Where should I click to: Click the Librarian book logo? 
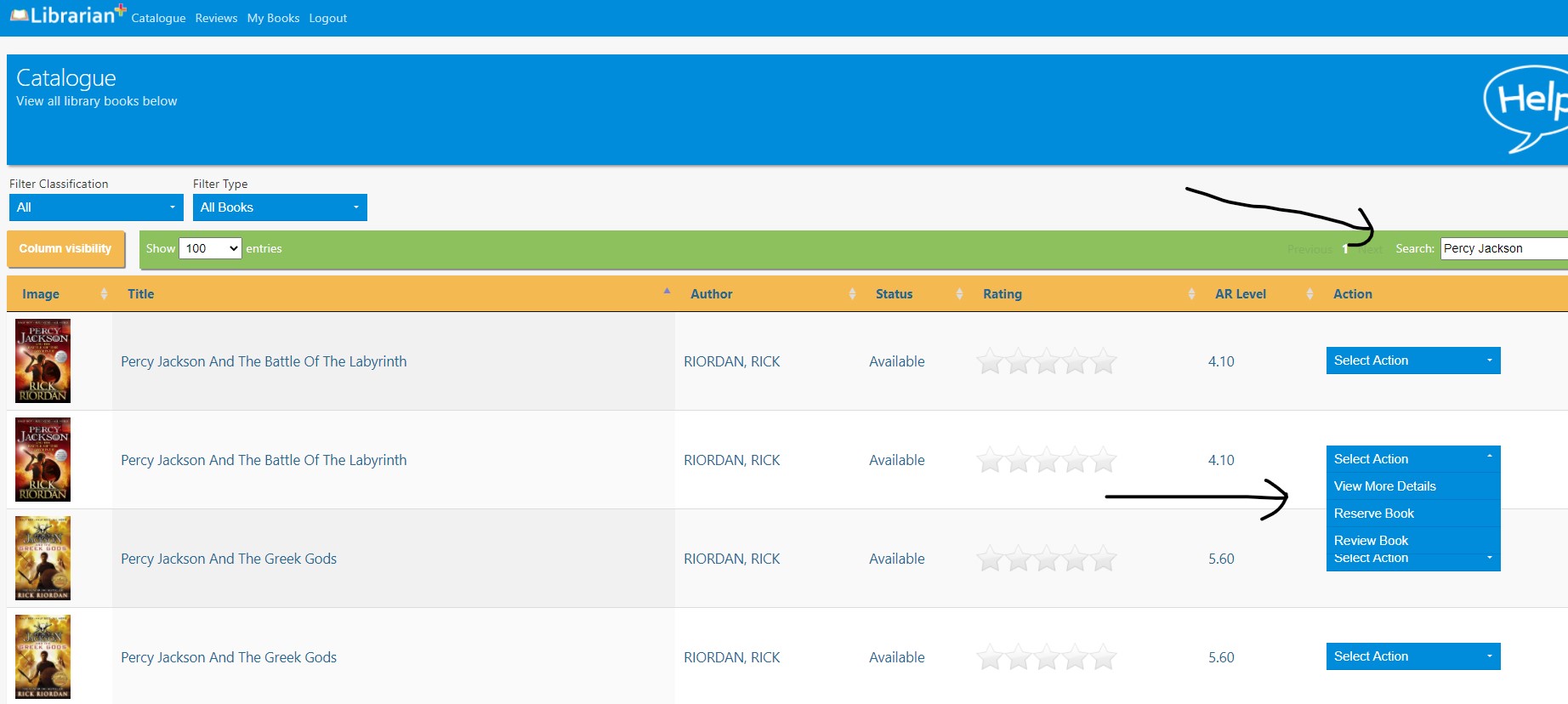tap(68, 14)
